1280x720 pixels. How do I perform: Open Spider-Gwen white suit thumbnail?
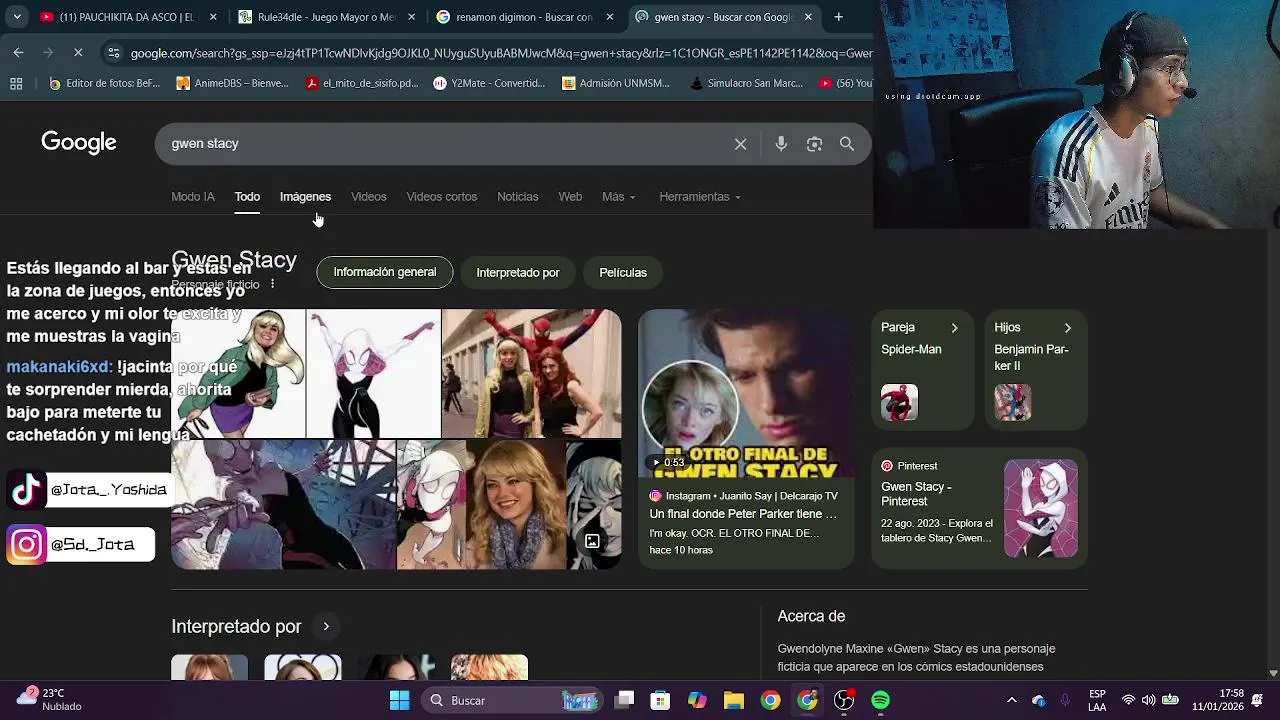click(x=374, y=373)
